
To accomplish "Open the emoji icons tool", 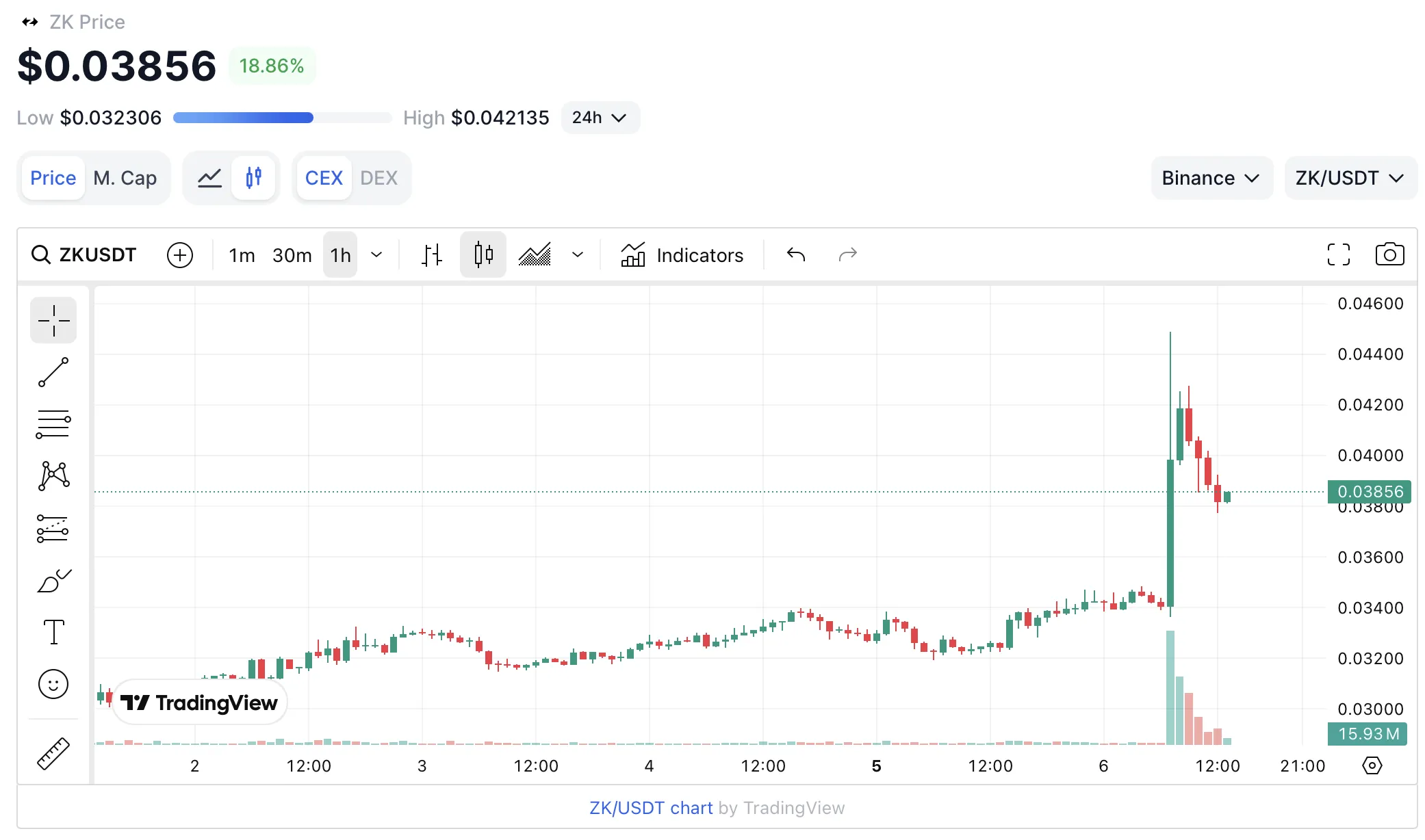I will (53, 684).
